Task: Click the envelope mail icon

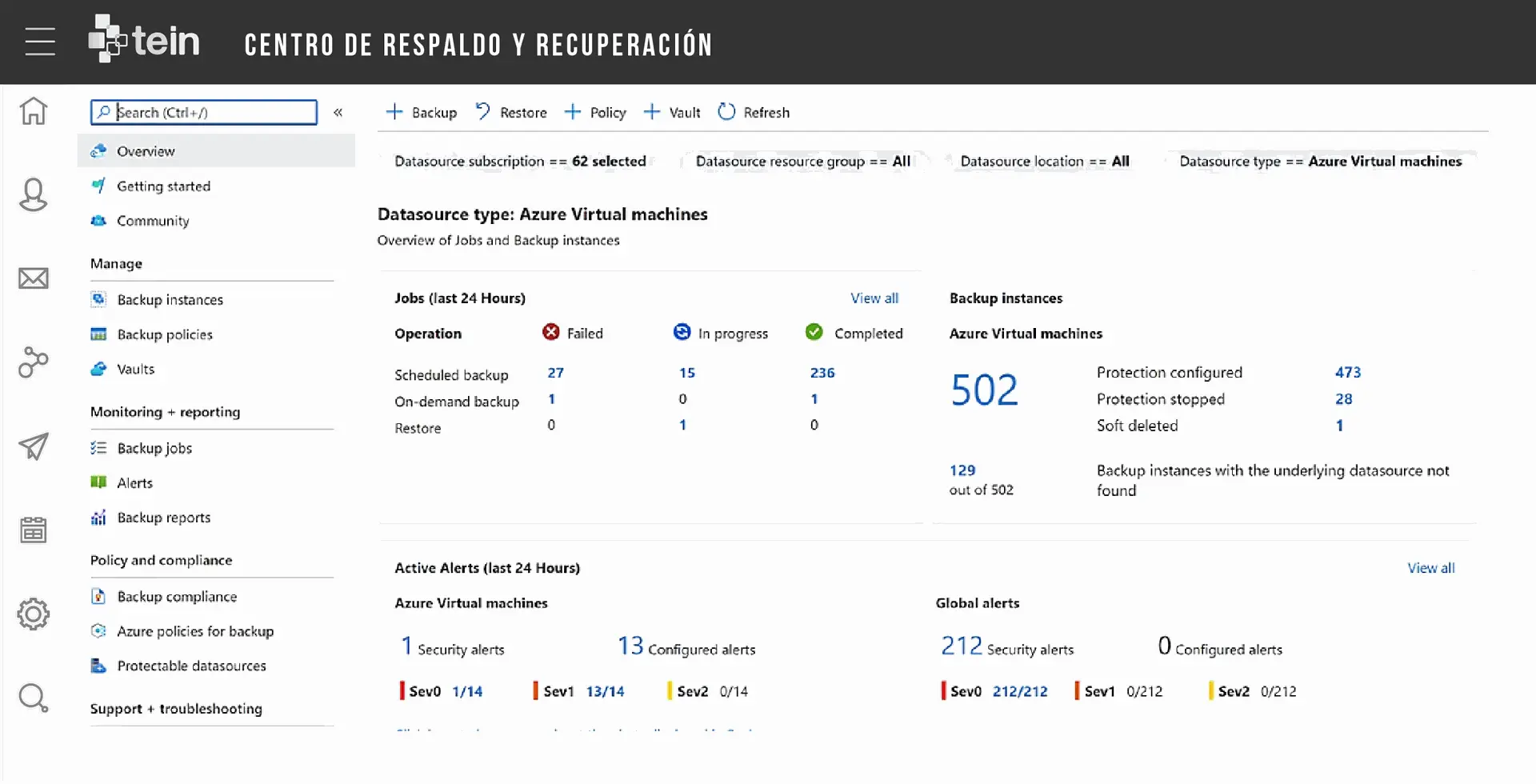Action: click(x=34, y=278)
